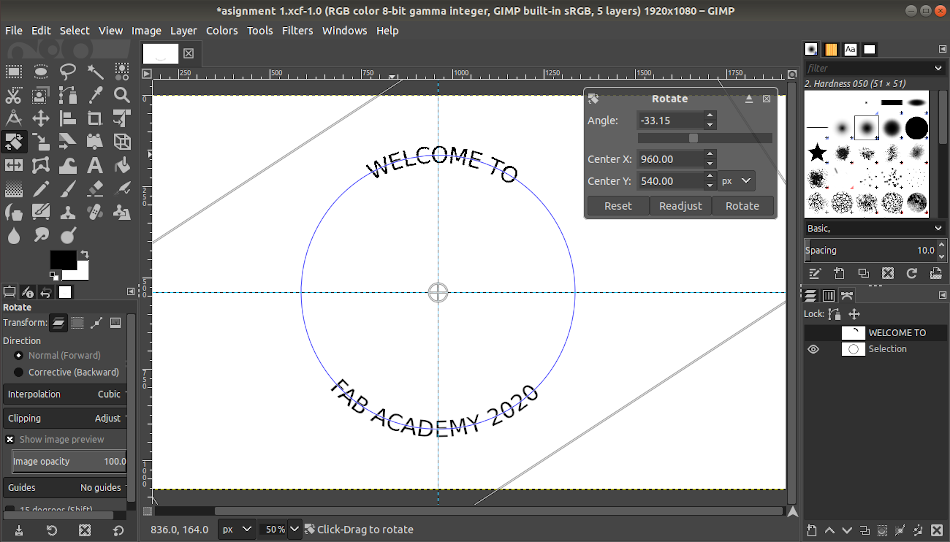This screenshot has height=542, width=950.
Task: Delete the selected brush
Action: pos(888,273)
